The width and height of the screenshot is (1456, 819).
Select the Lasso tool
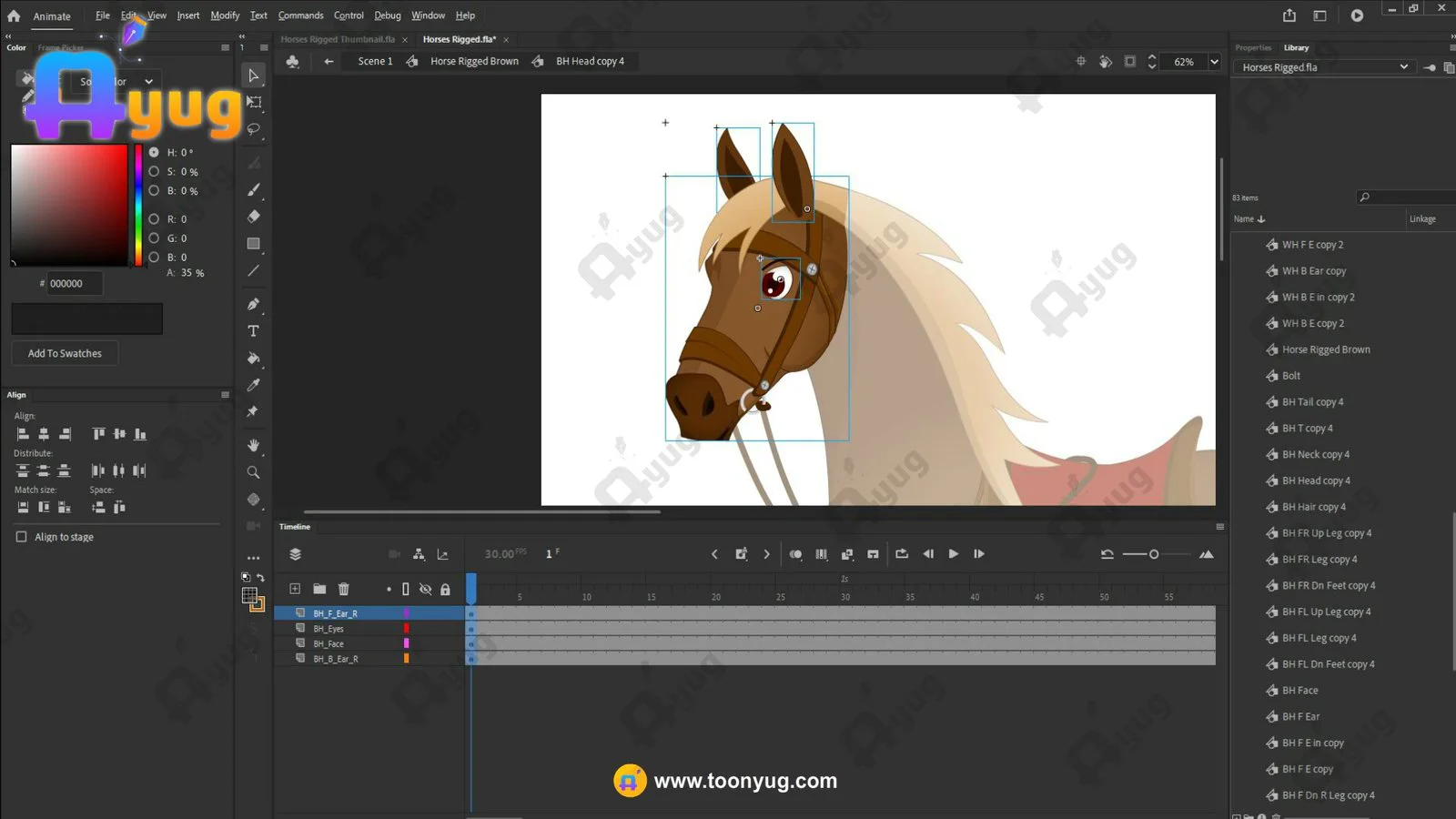(254, 129)
